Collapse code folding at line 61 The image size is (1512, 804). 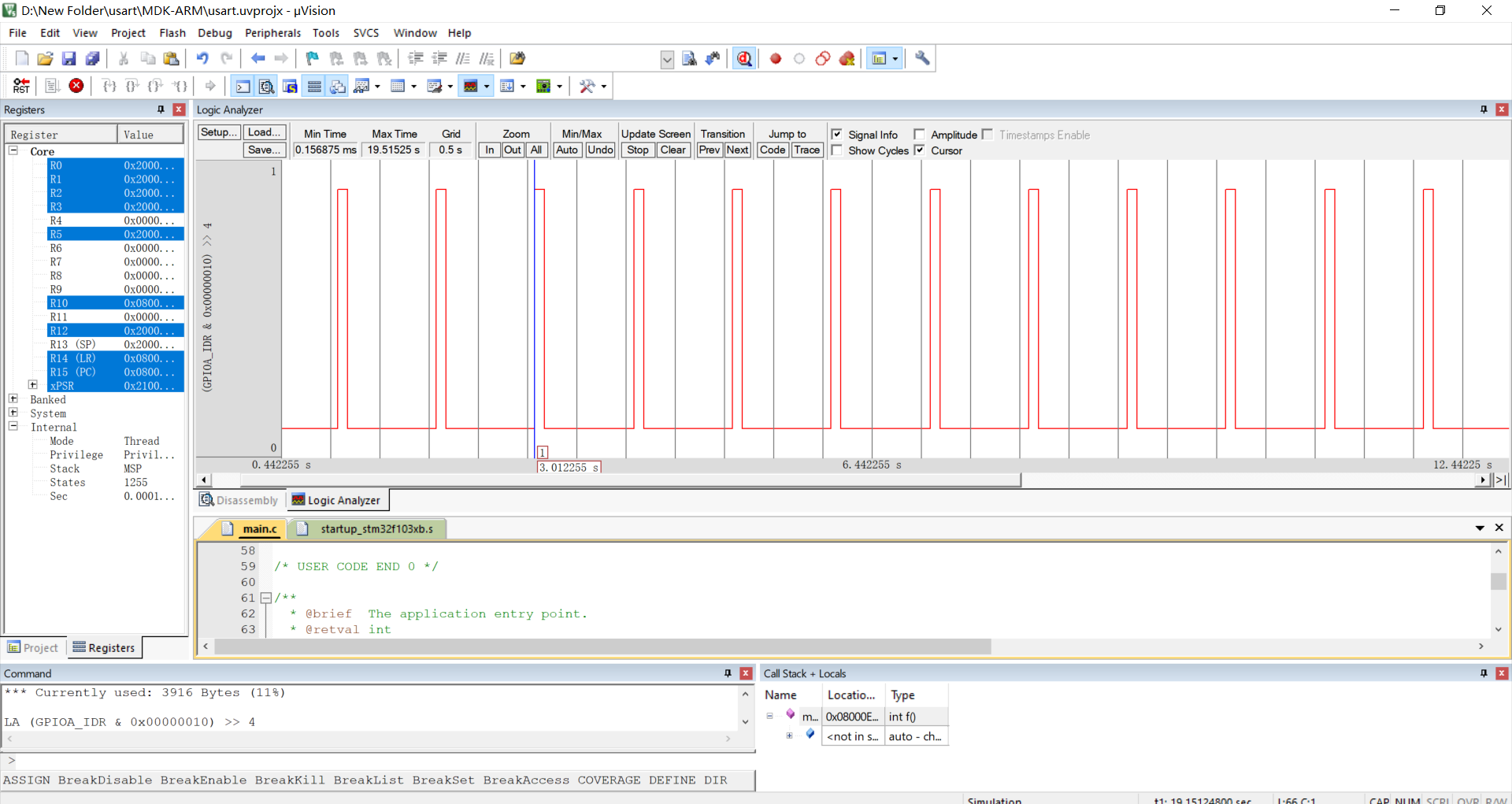pyautogui.click(x=266, y=598)
